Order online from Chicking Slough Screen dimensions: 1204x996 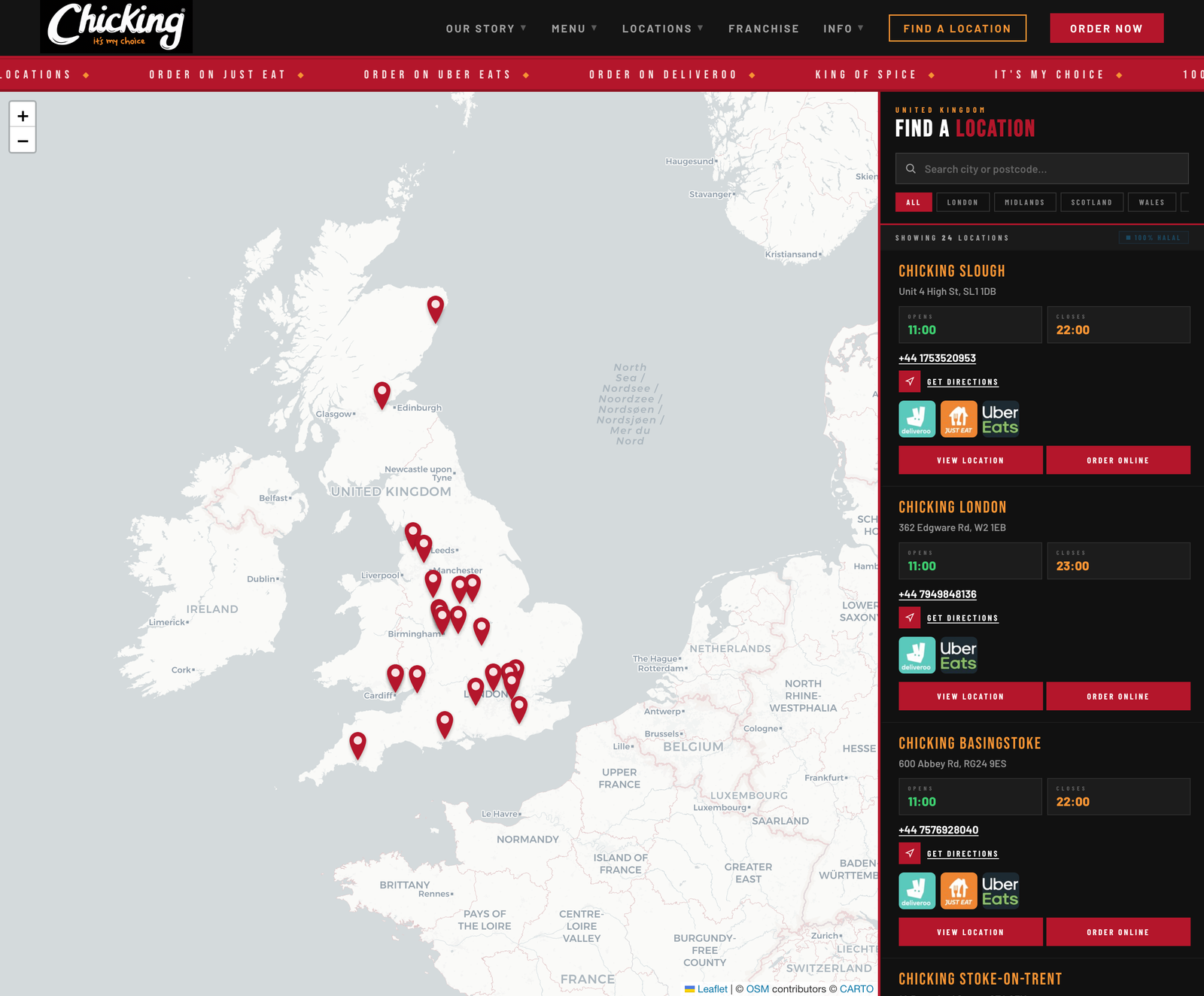pos(1118,460)
